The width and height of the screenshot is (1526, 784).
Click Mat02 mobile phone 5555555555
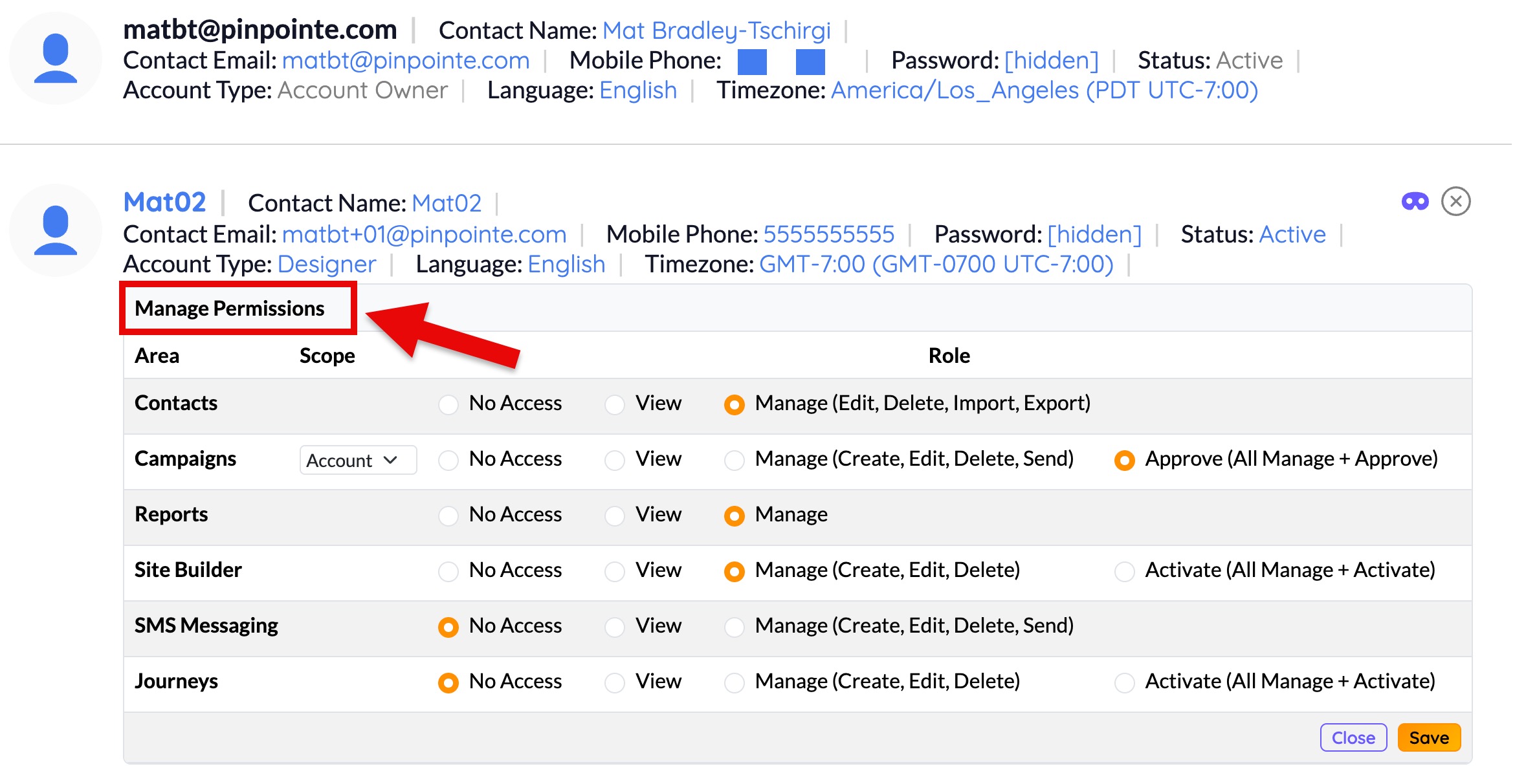(828, 234)
